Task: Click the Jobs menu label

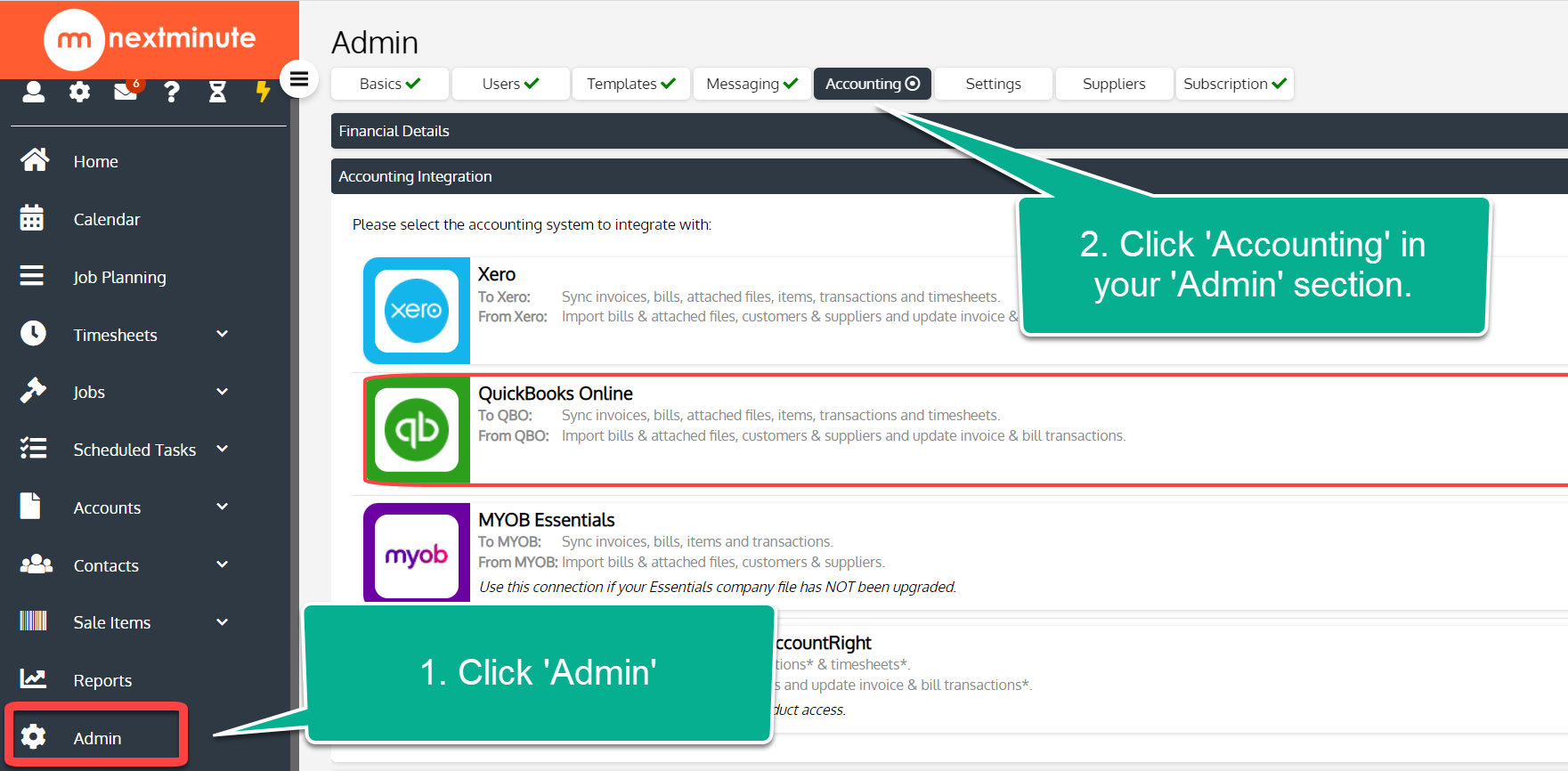Action: coord(89,392)
